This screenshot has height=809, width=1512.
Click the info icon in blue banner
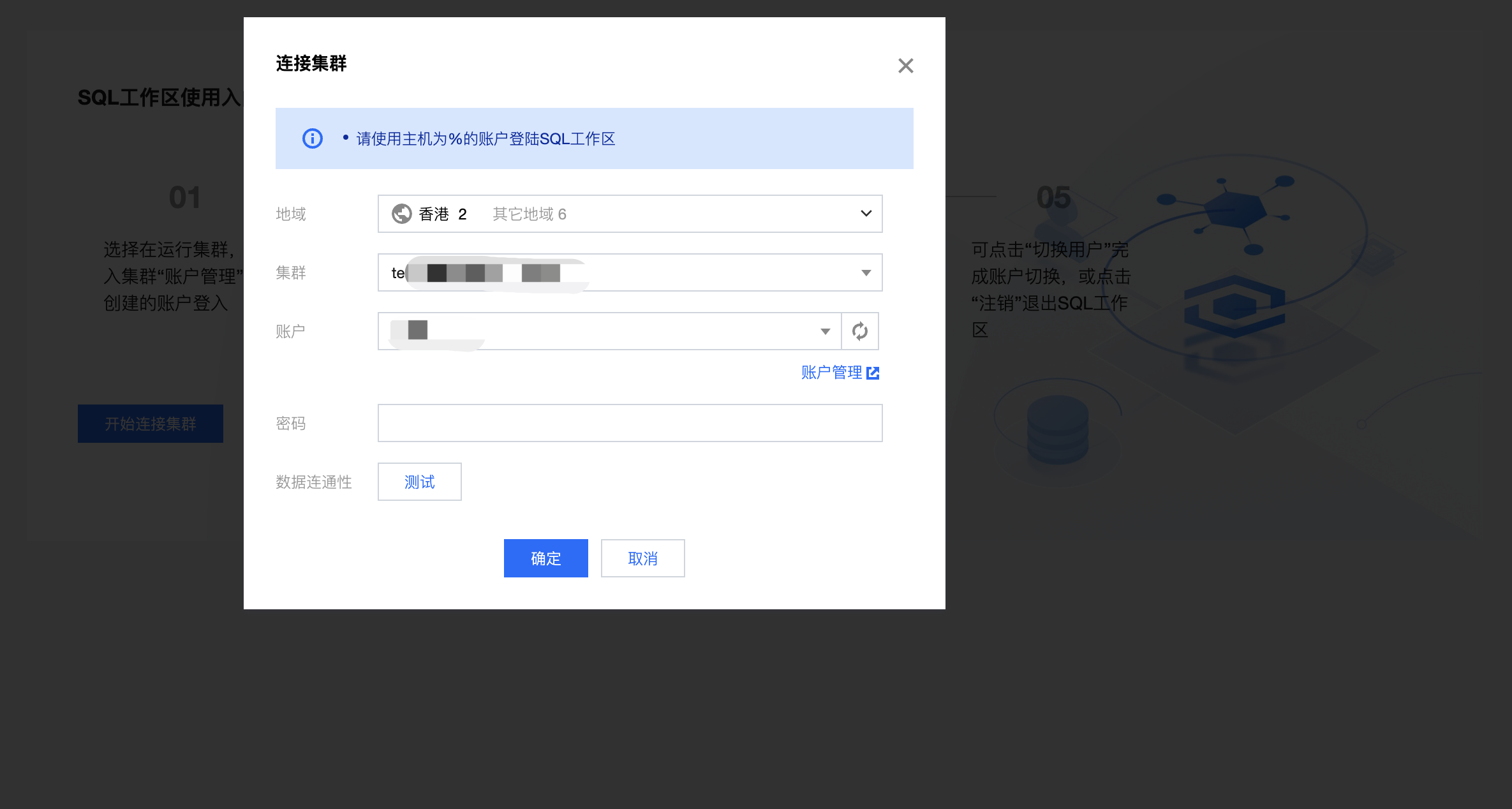(312, 138)
